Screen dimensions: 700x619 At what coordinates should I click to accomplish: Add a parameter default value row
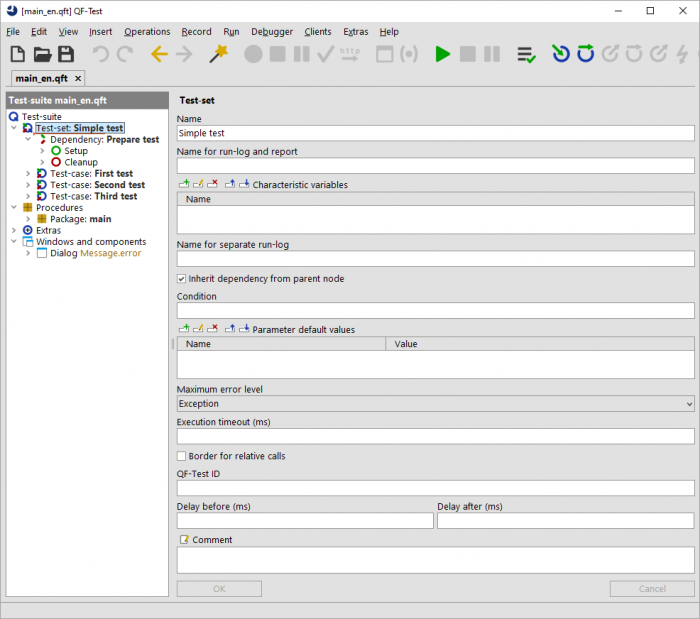(184, 329)
